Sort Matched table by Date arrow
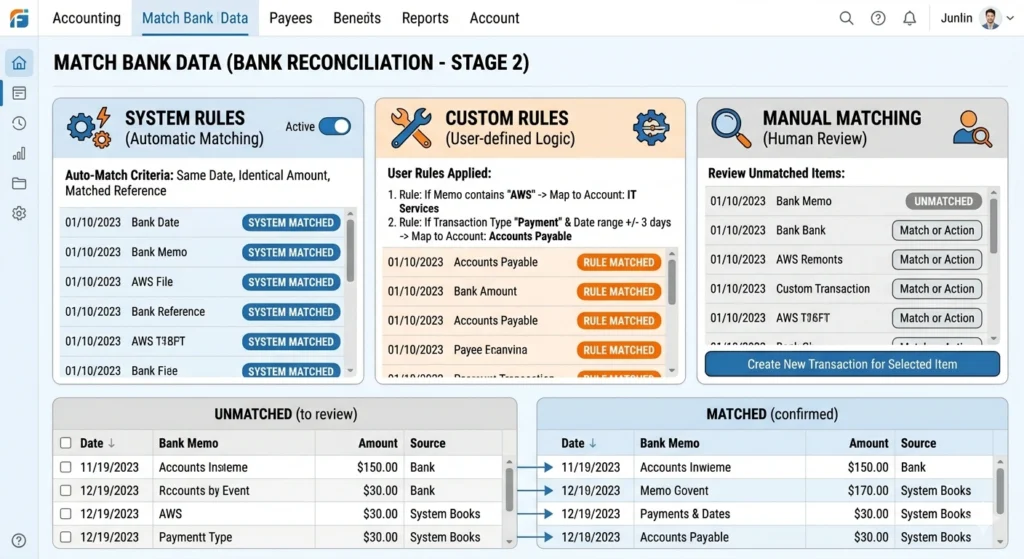 [593, 443]
